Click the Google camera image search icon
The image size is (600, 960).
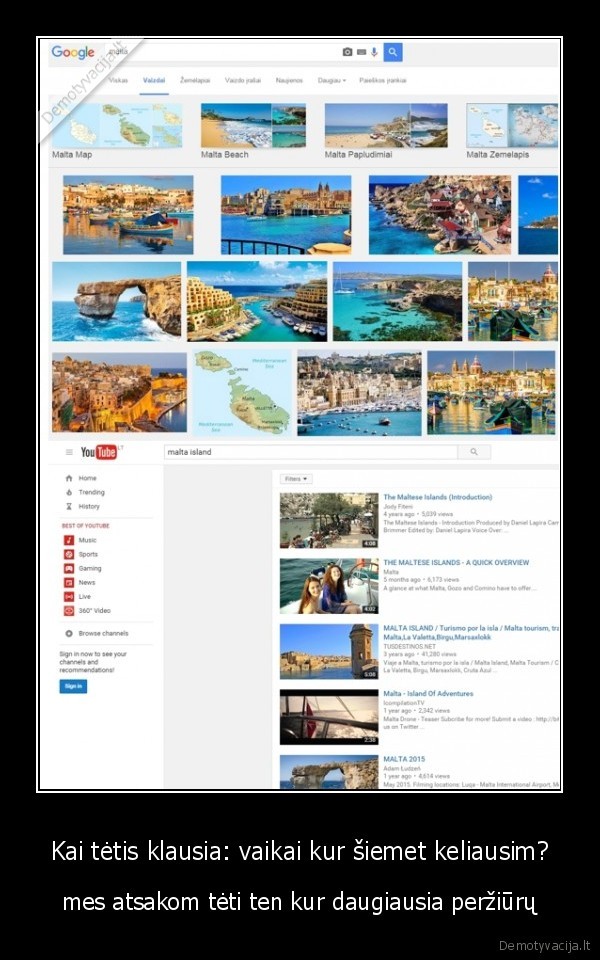[x=347, y=52]
